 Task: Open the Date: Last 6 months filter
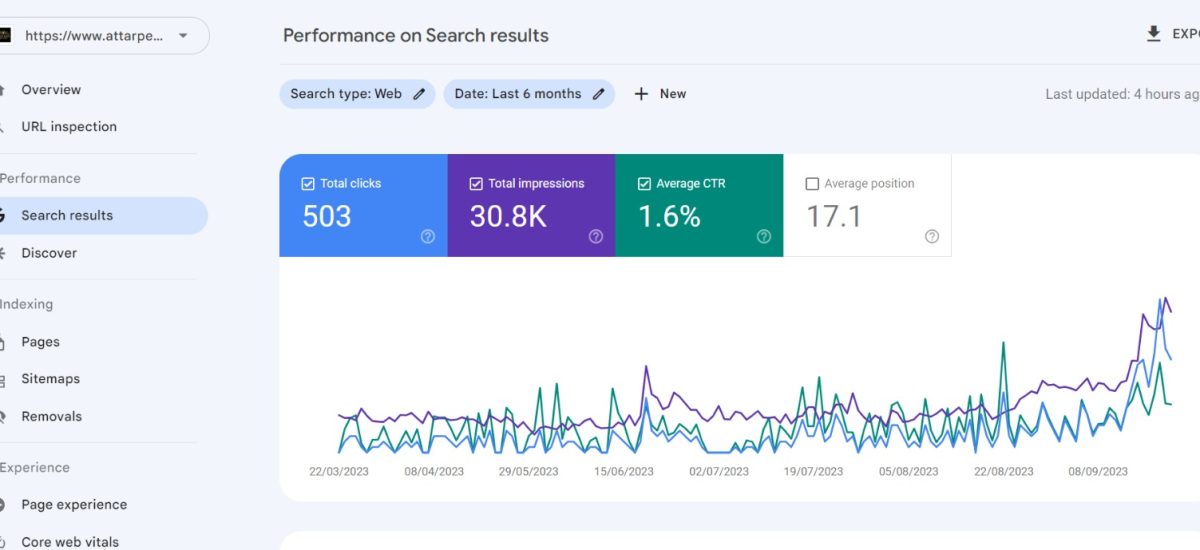[517, 94]
